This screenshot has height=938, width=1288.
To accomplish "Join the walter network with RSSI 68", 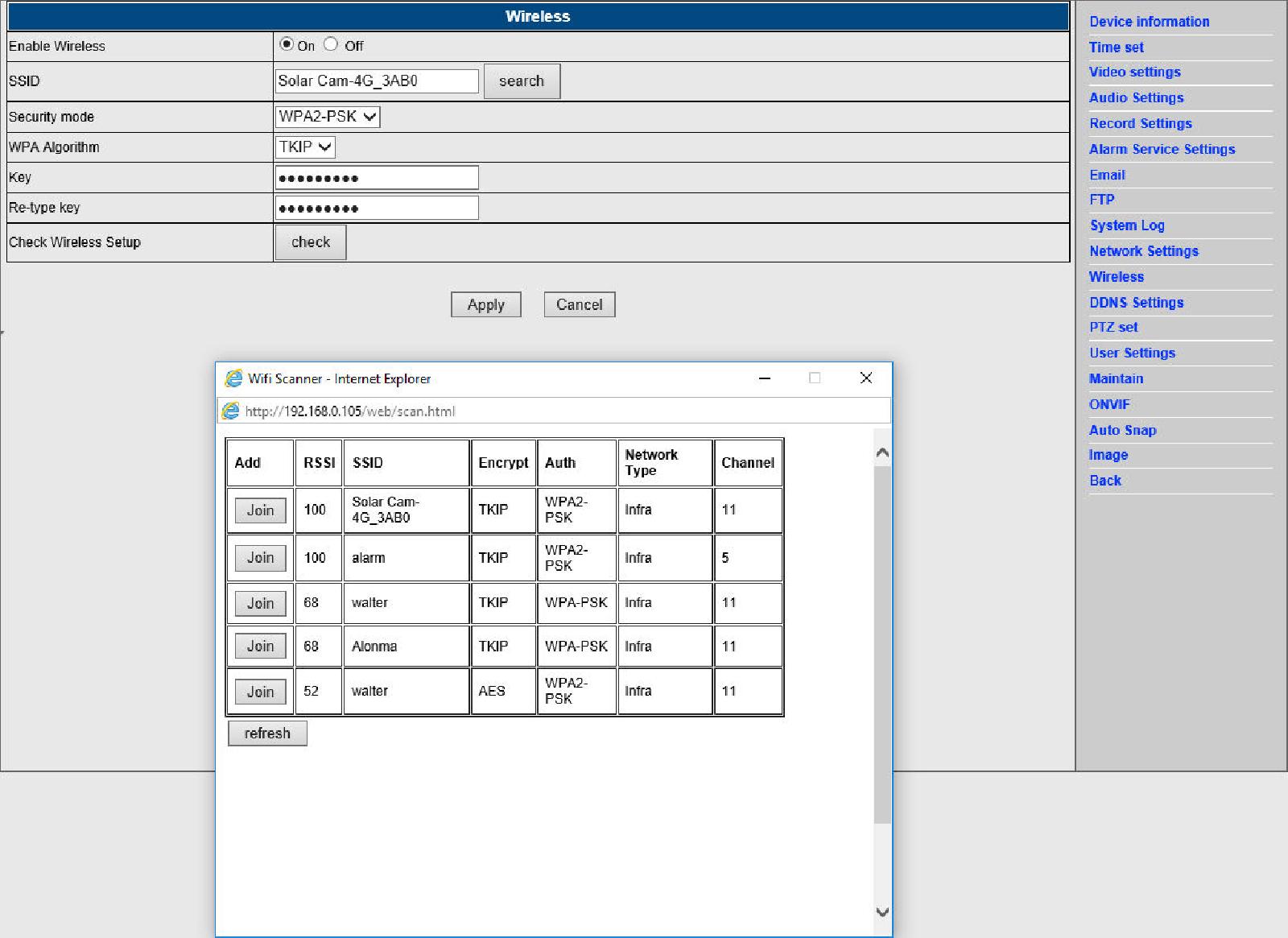I will click(260, 603).
